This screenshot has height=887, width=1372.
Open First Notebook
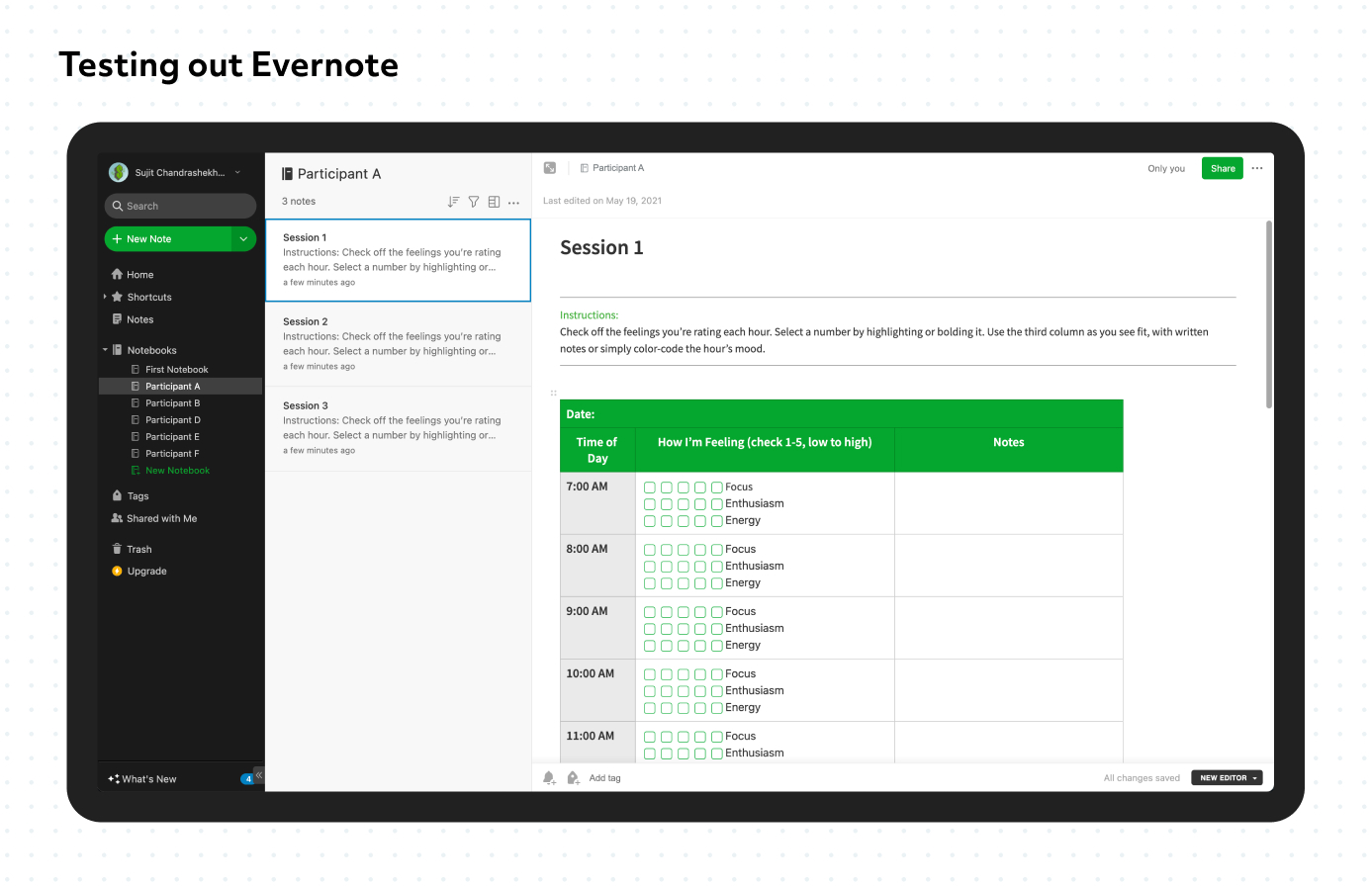click(x=176, y=370)
